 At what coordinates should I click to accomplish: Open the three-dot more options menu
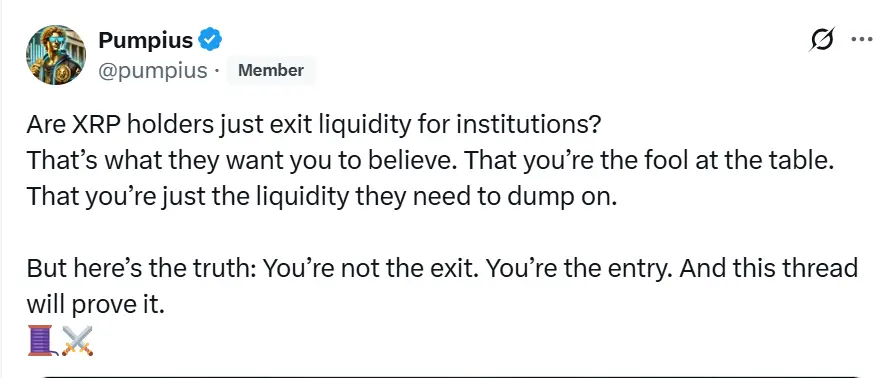[x=862, y=40]
